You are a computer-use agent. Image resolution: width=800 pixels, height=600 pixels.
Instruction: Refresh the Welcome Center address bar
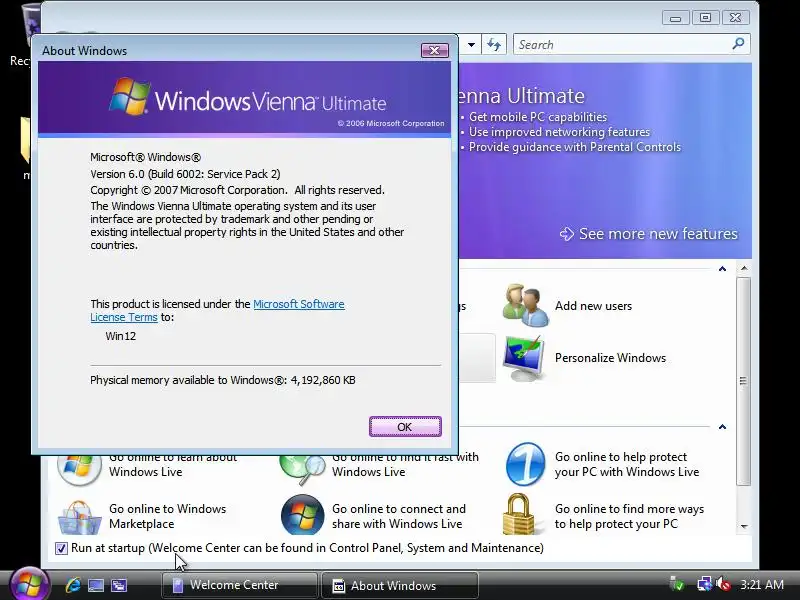pyautogui.click(x=494, y=44)
